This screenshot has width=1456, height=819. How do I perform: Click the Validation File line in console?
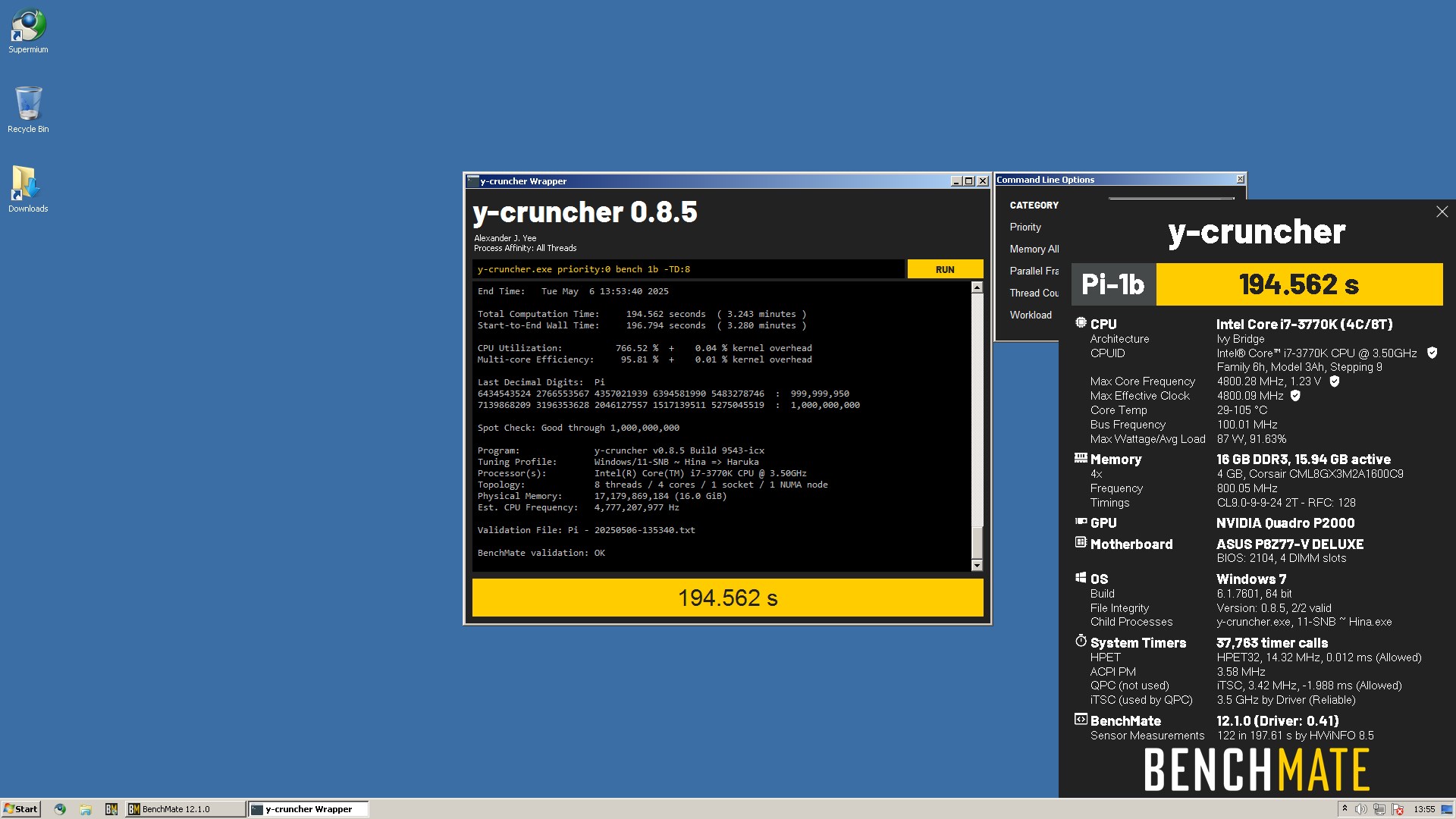(x=586, y=530)
